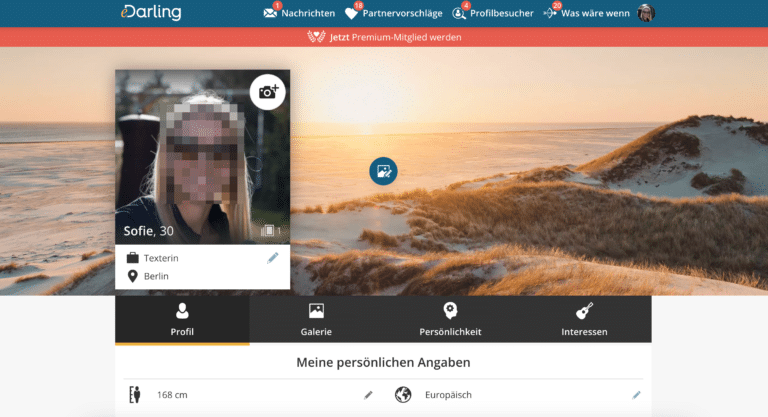Edit occupation with pencil next to Texterin
Viewport: 768px width, 417px height.
(273, 258)
